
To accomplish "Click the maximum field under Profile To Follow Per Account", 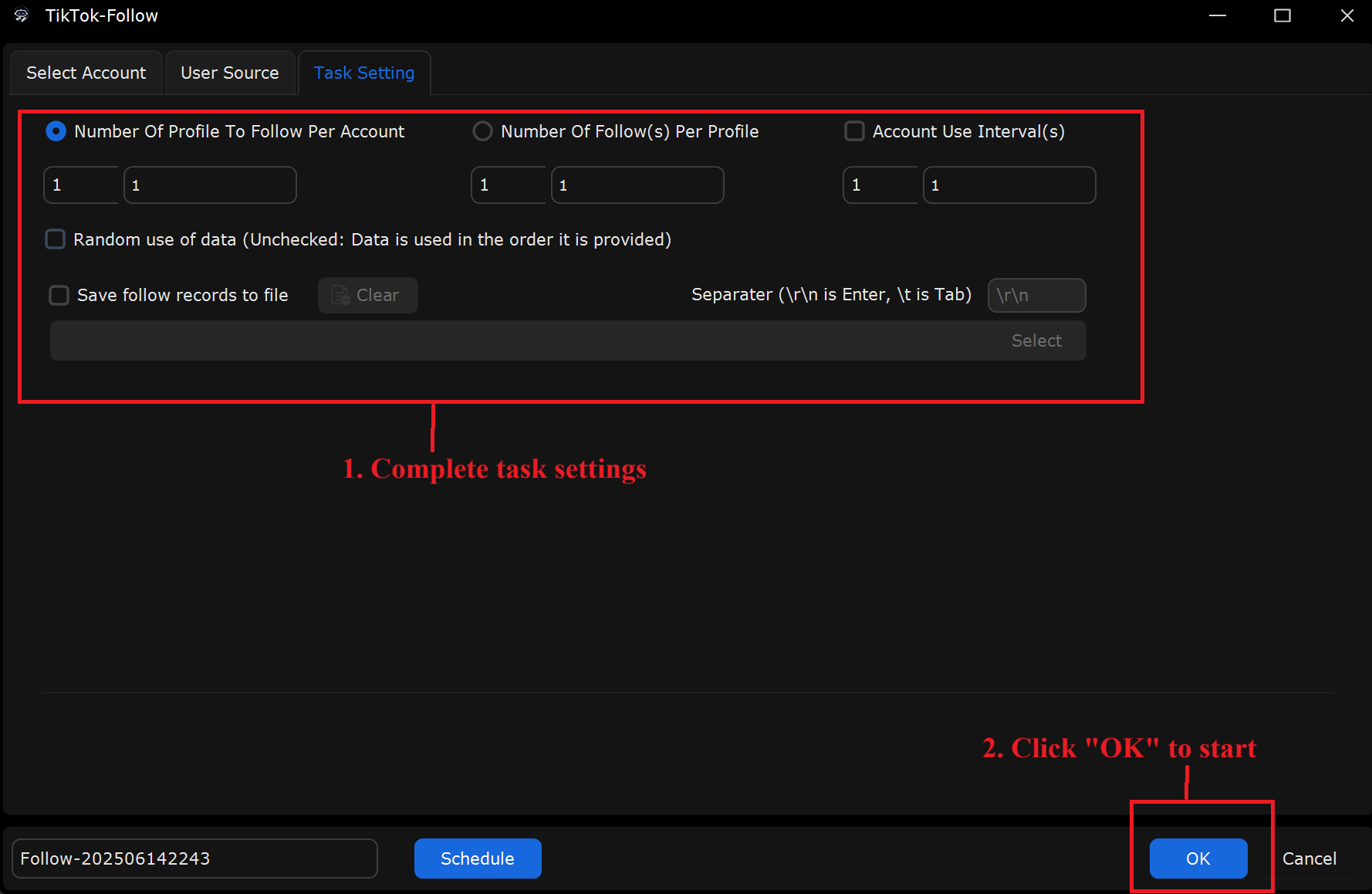I will (210, 185).
